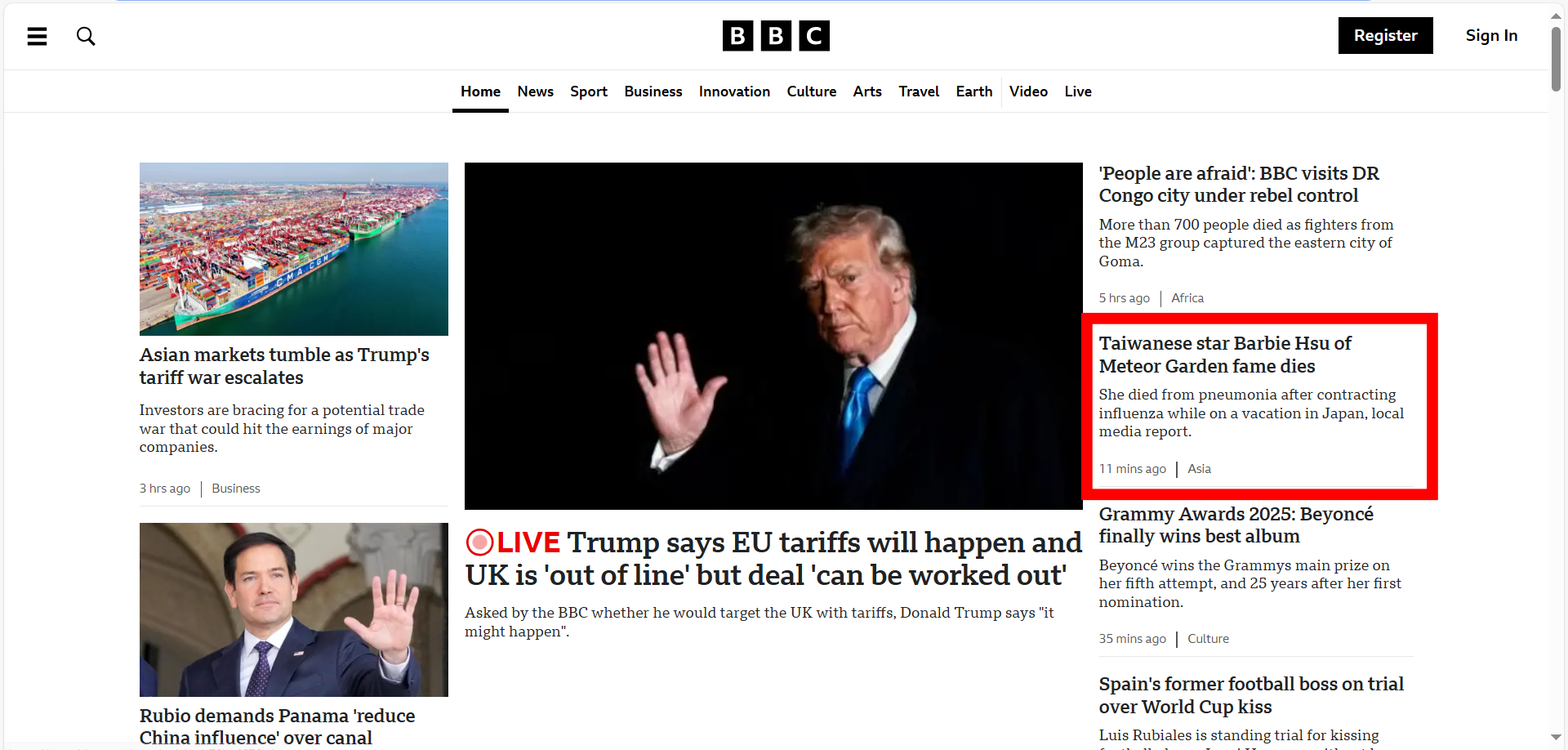Click the scrollbar down arrow

click(x=1556, y=738)
